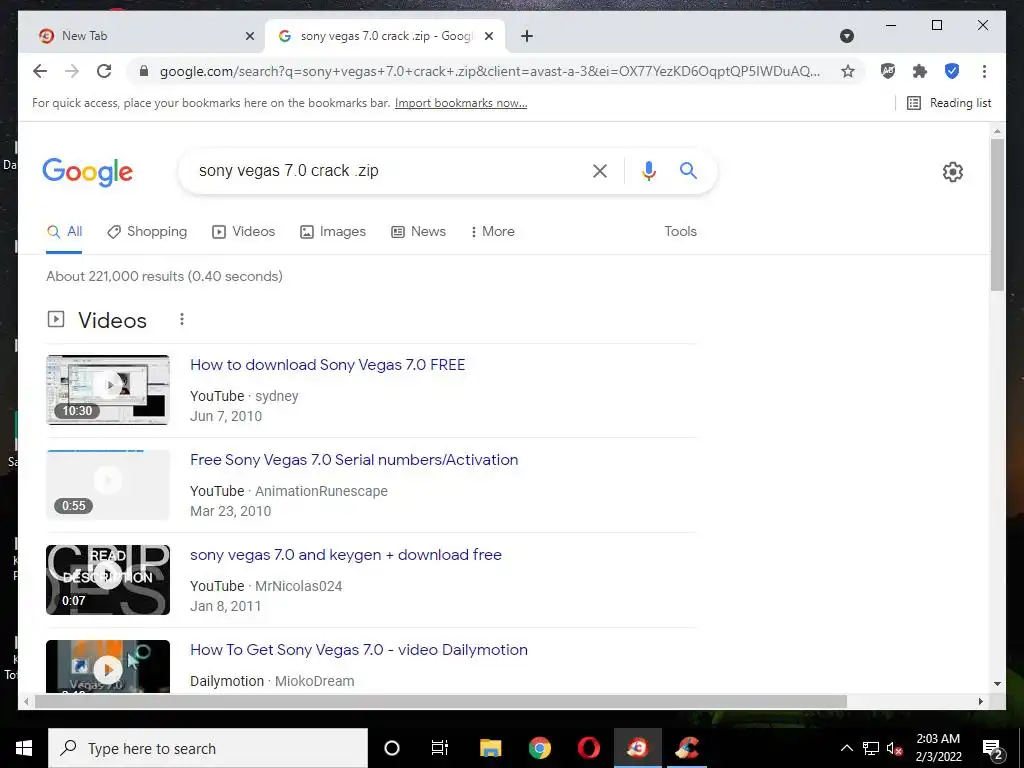Start voice search with the microphone

(648, 171)
